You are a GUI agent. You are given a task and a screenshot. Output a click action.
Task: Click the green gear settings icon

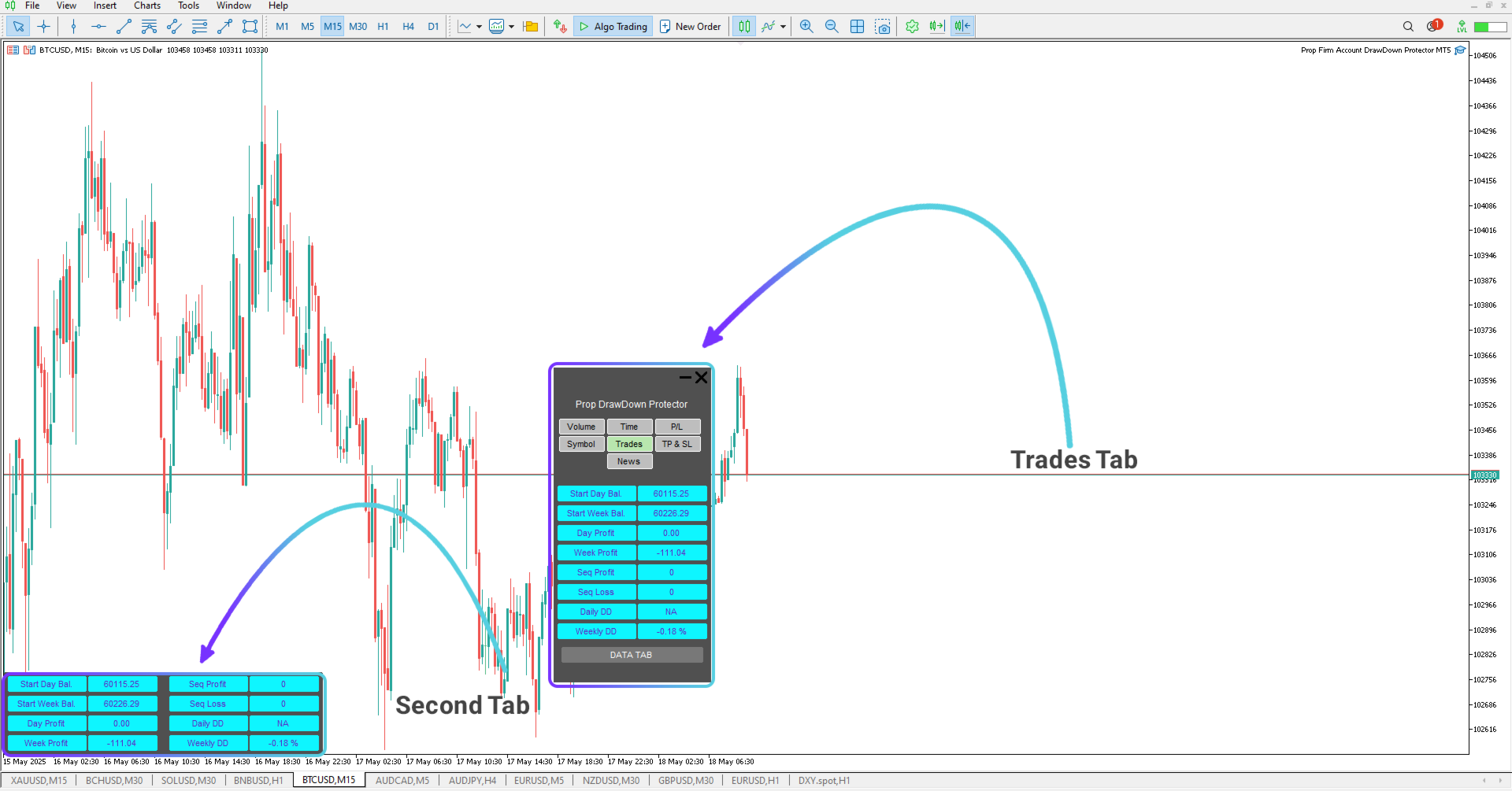[x=911, y=26]
